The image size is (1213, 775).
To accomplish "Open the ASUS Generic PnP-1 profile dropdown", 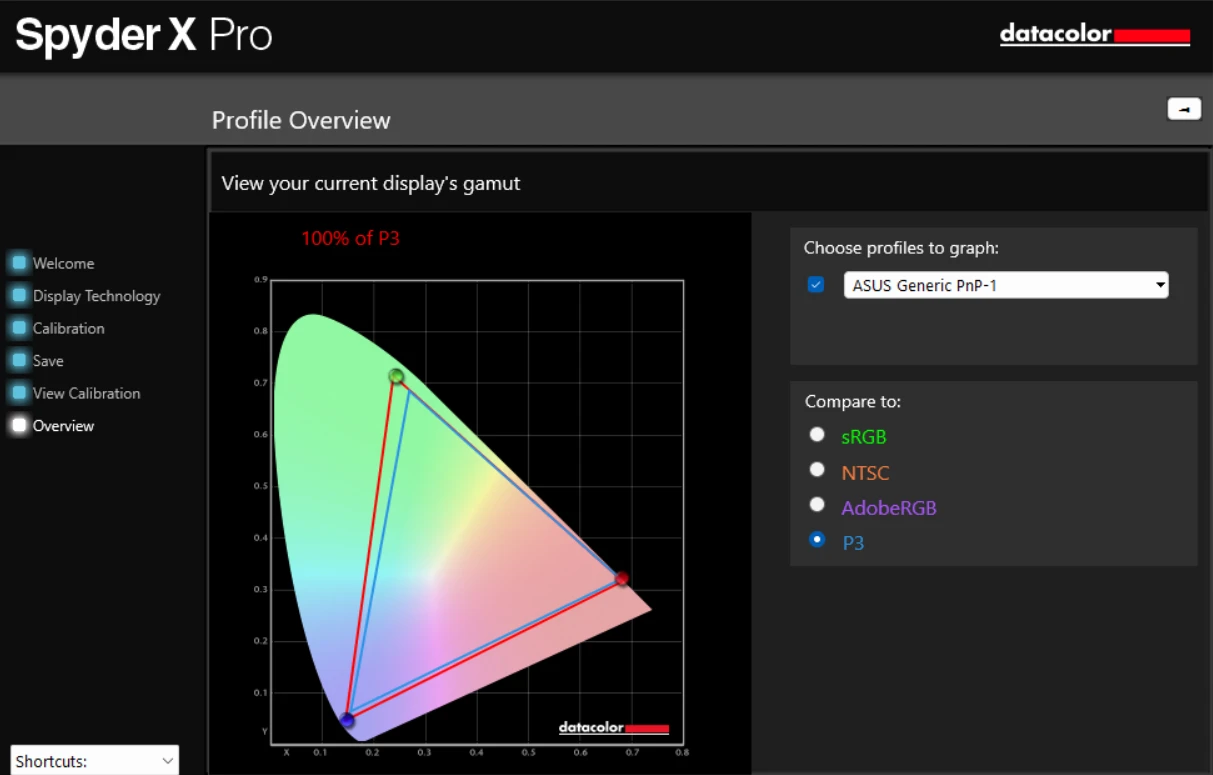I will pyautogui.click(x=1005, y=285).
